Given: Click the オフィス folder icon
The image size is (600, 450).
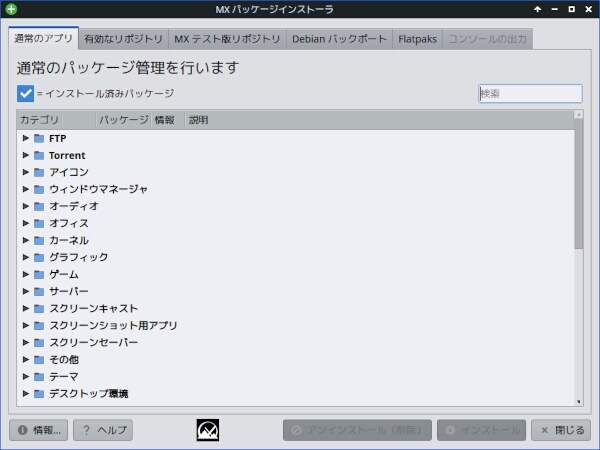Looking at the screenshot, I should [39, 223].
